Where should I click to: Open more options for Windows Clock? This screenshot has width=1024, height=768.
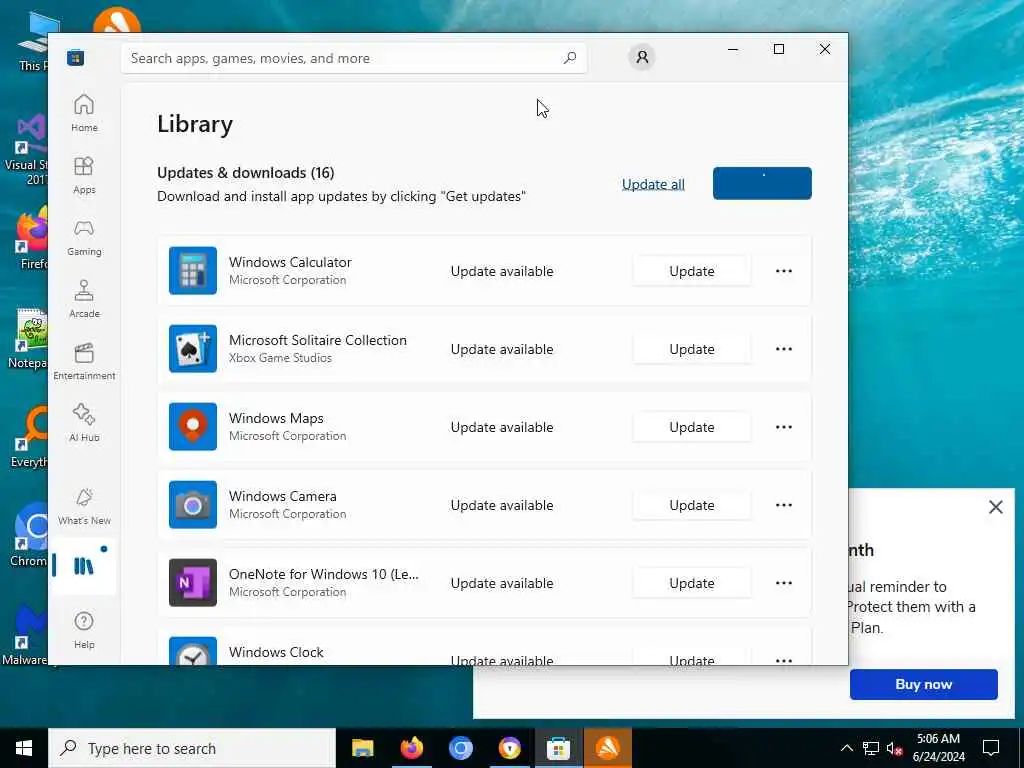(784, 660)
